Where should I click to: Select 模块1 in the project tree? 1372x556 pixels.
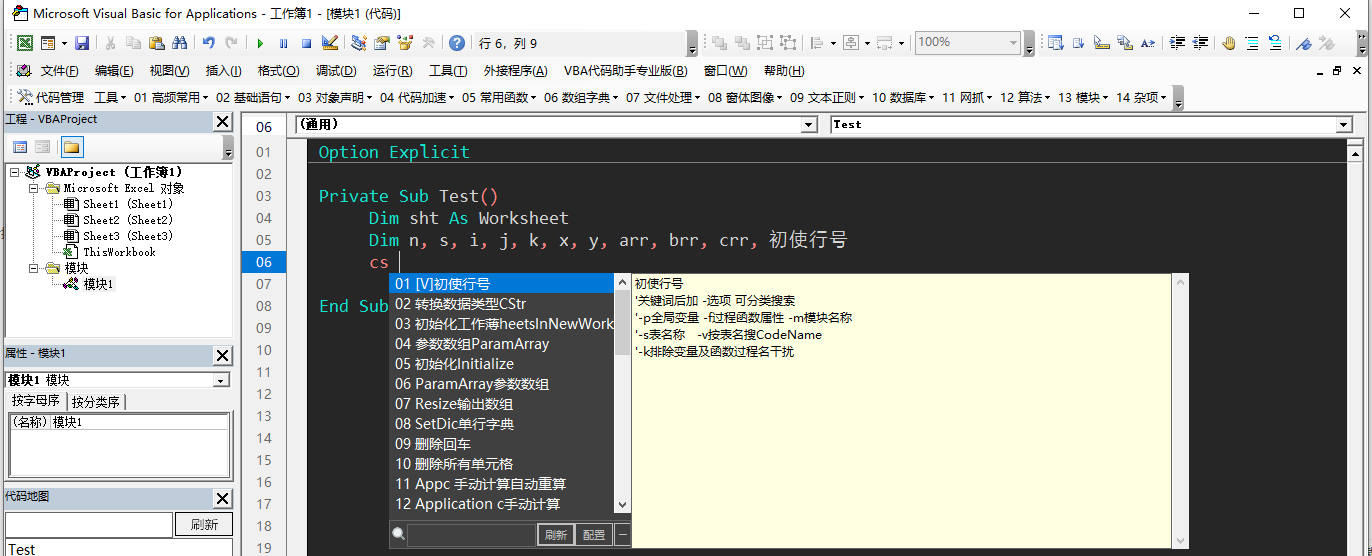[98, 284]
